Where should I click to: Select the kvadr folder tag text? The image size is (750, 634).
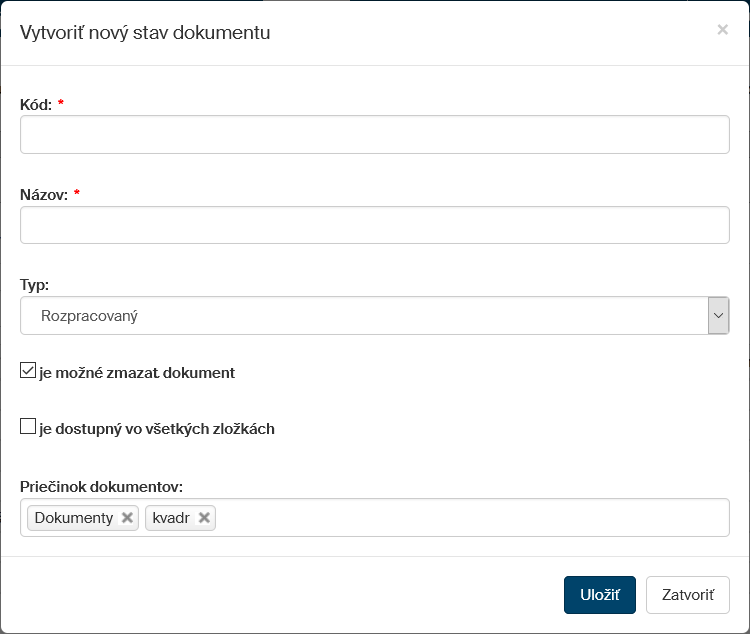[171, 518]
